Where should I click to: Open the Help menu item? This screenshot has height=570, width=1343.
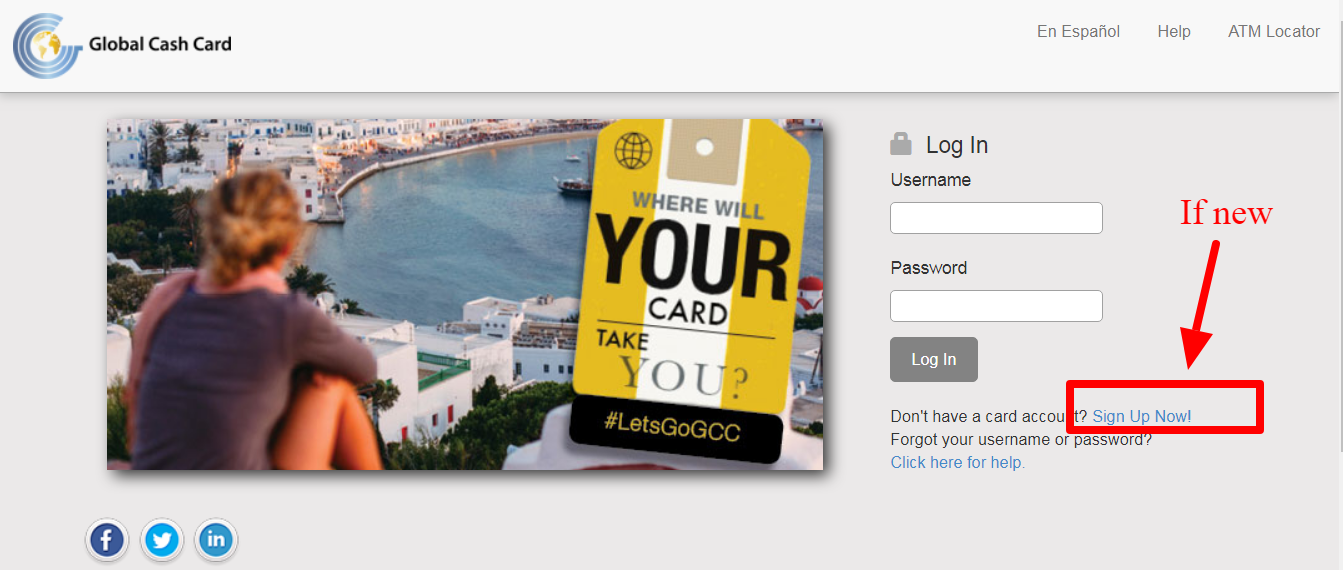(x=1174, y=32)
